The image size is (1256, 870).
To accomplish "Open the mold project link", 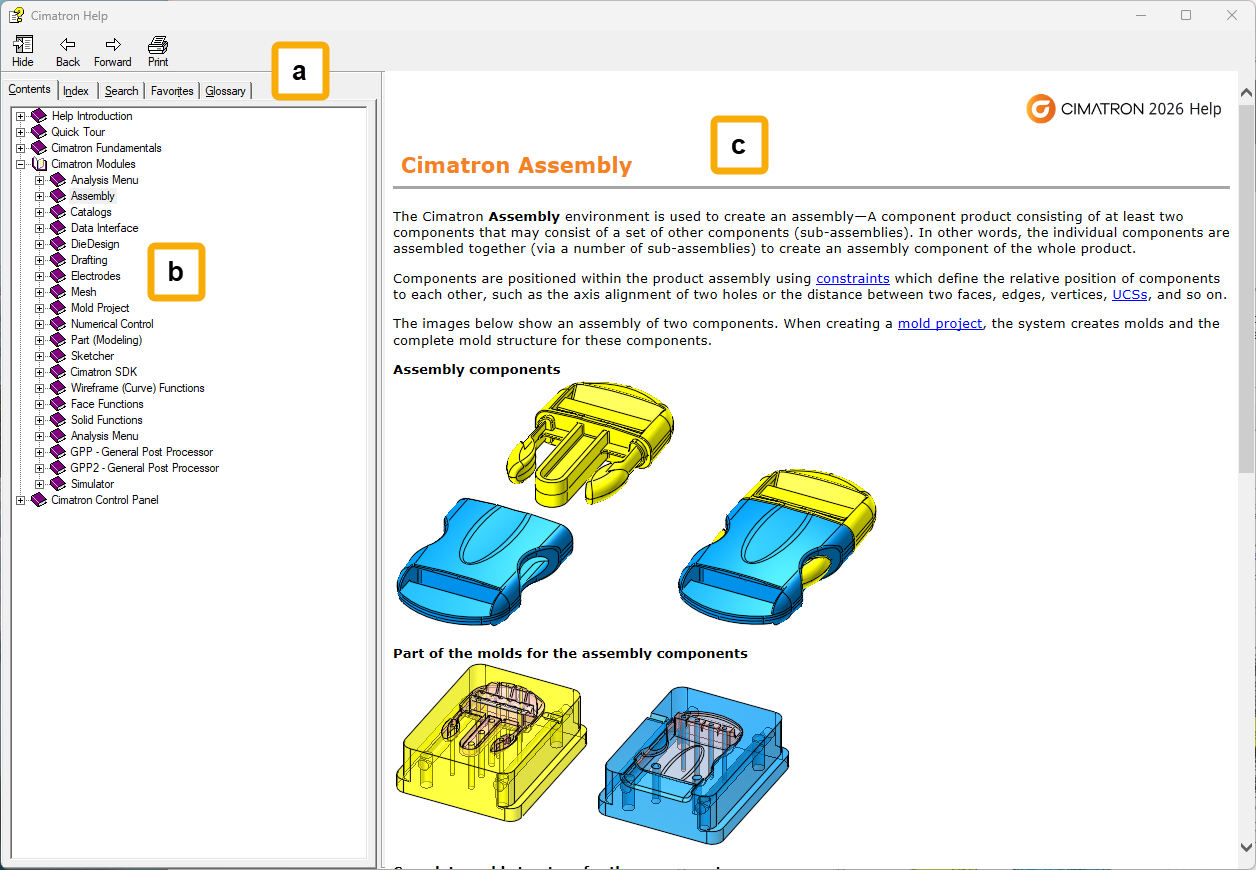I will pyautogui.click(x=939, y=324).
